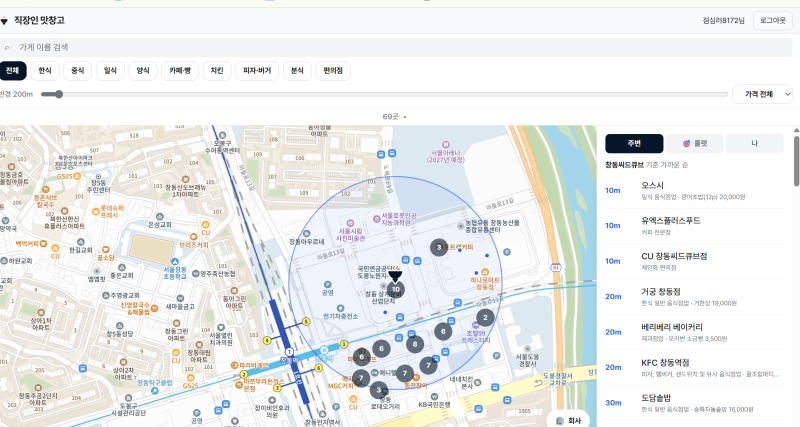The height and width of the screenshot is (427, 800).
Task: Click the 호텔99 프레스티지 hotel icon
Action: (475, 325)
